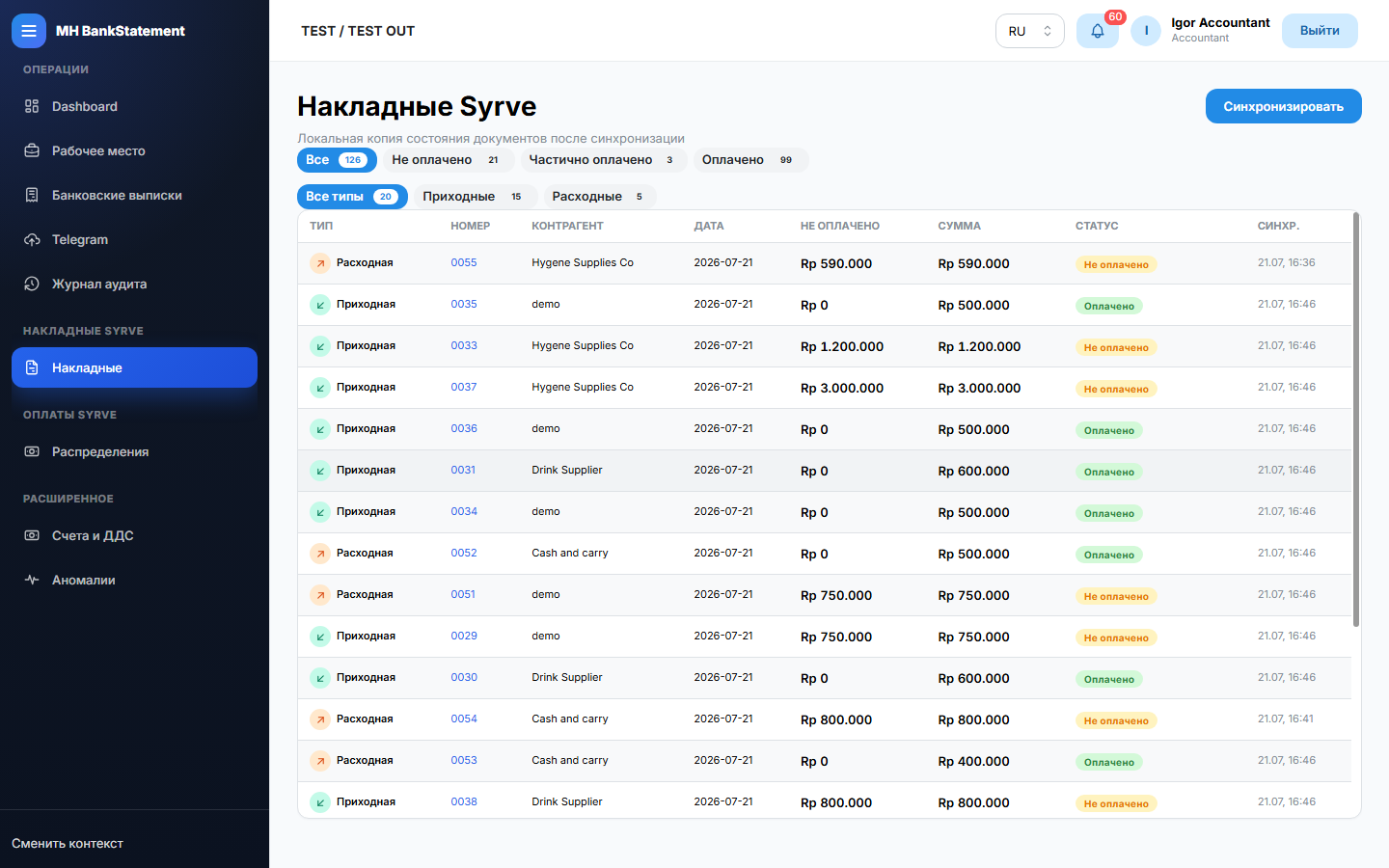Click the Журнал аудита history icon
The image size is (1389, 868).
(x=32, y=284)
